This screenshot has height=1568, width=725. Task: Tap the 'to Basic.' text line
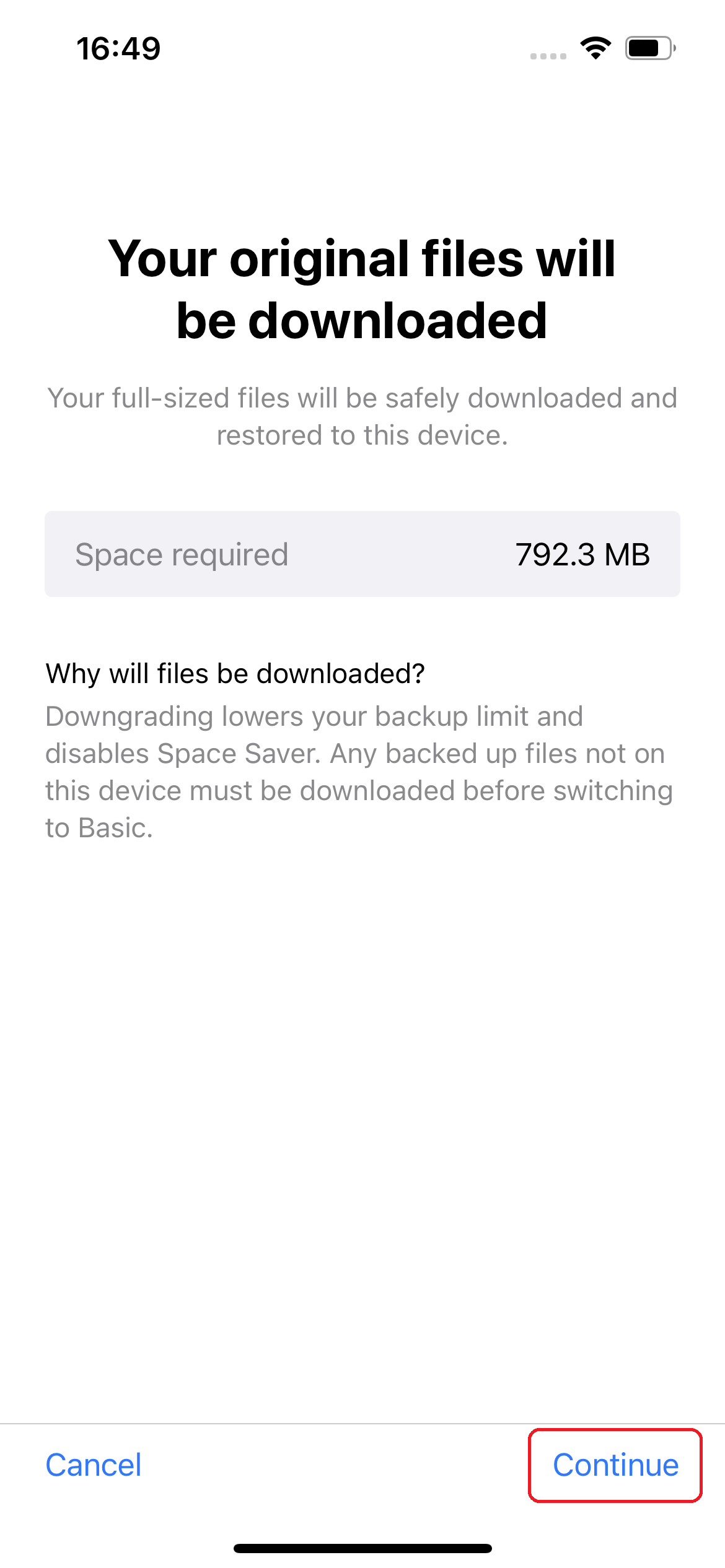(99, 829)
